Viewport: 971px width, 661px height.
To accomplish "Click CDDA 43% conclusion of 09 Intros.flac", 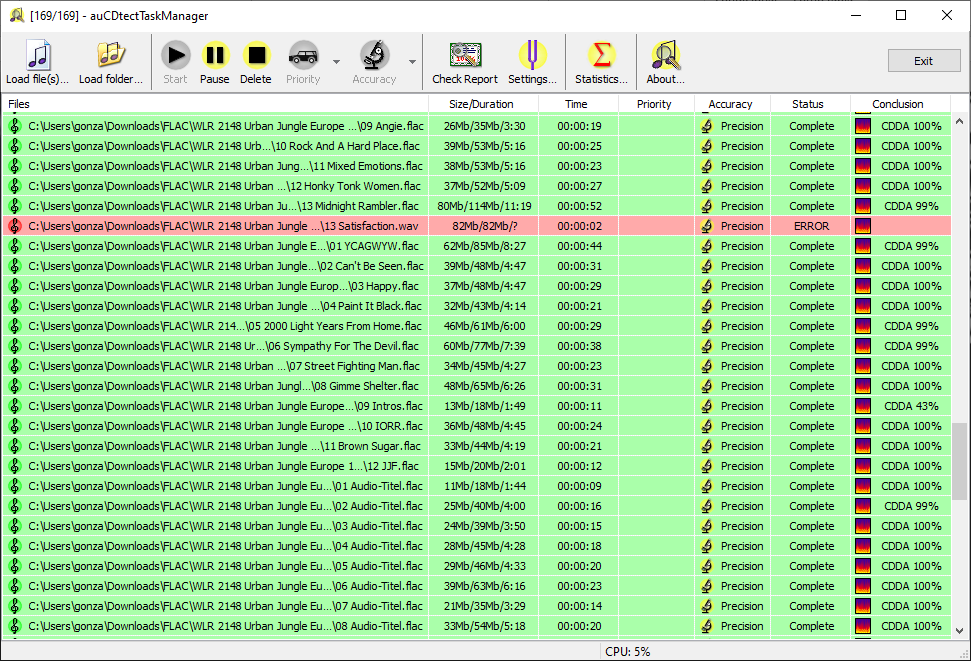I will click(911, 406).
